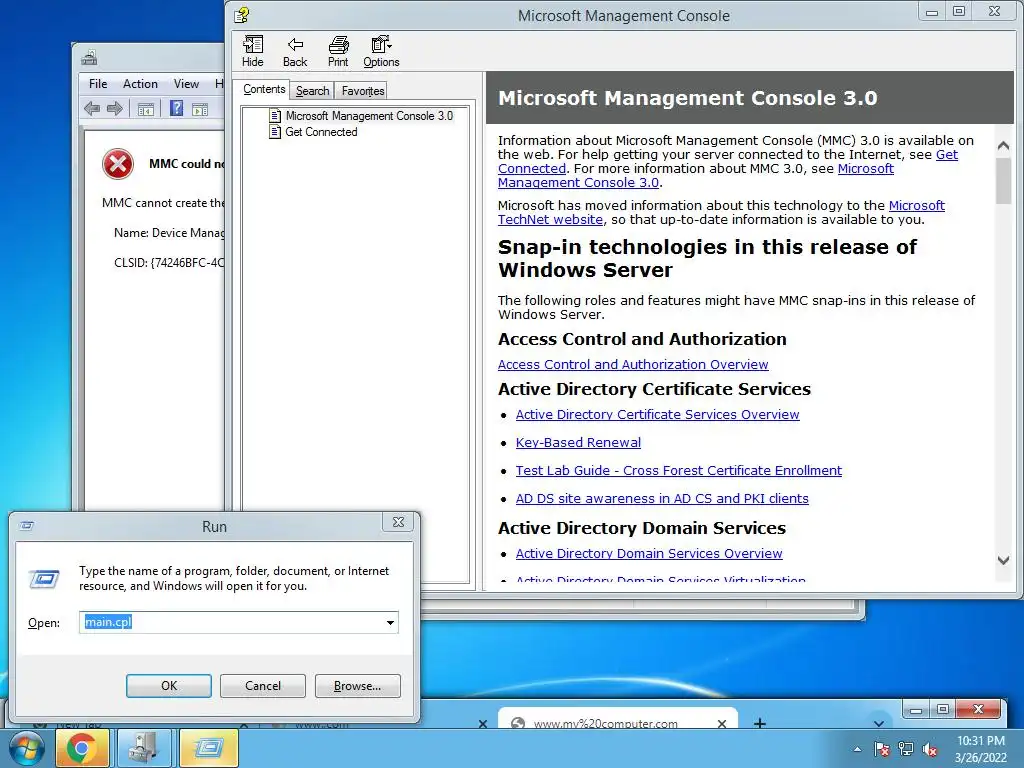Switch to the Favorites tab
This screenshot has width=1024, height=768.
pos(362,91)
